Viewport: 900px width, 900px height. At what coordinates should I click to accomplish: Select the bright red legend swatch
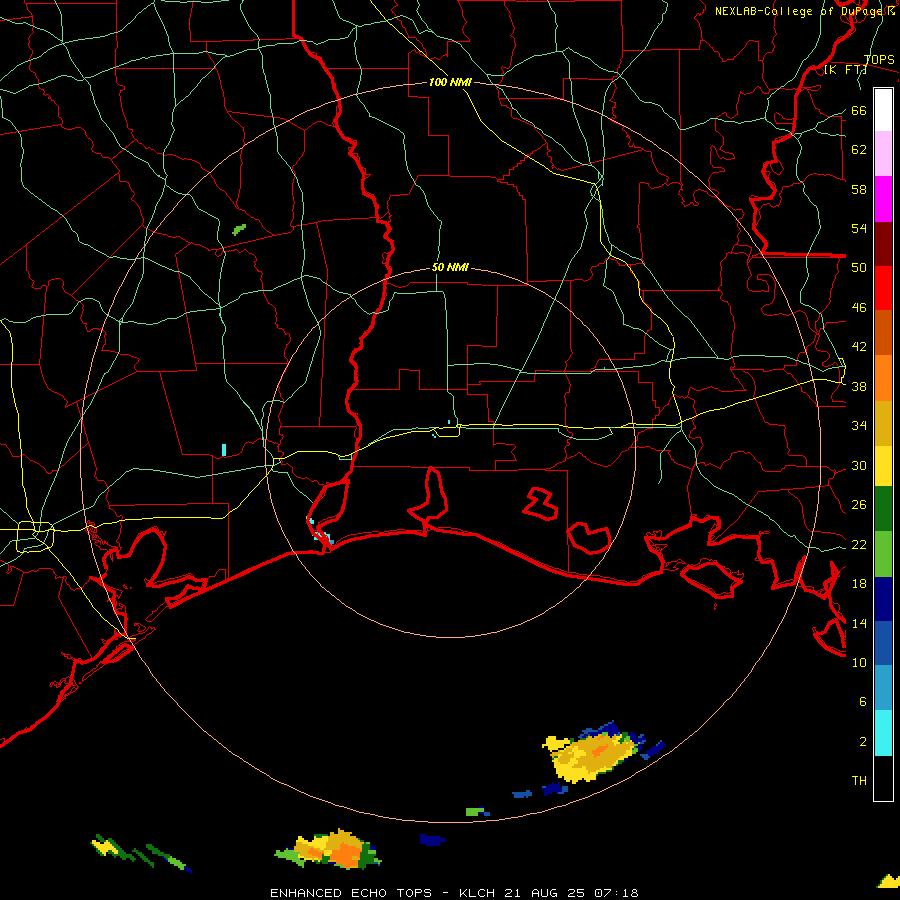pyautogui.click(x=883, y=288)
